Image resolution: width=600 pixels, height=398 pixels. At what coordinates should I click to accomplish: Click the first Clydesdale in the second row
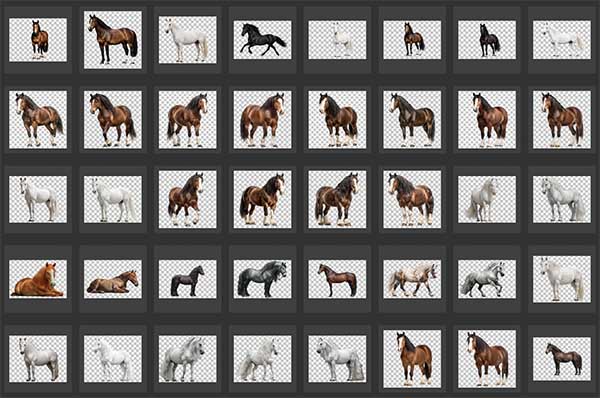38,120
